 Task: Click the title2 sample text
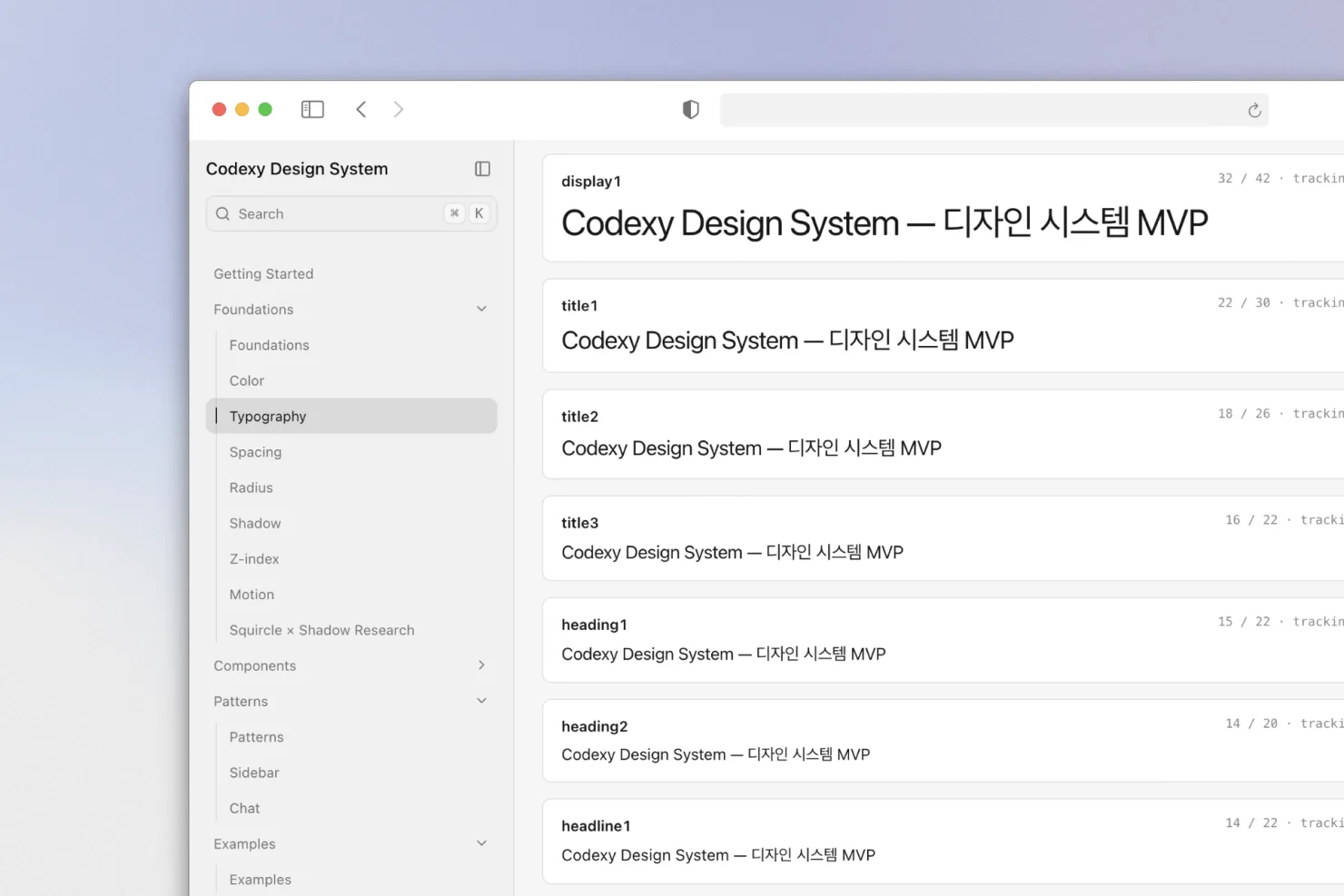[x=751, y=448]
